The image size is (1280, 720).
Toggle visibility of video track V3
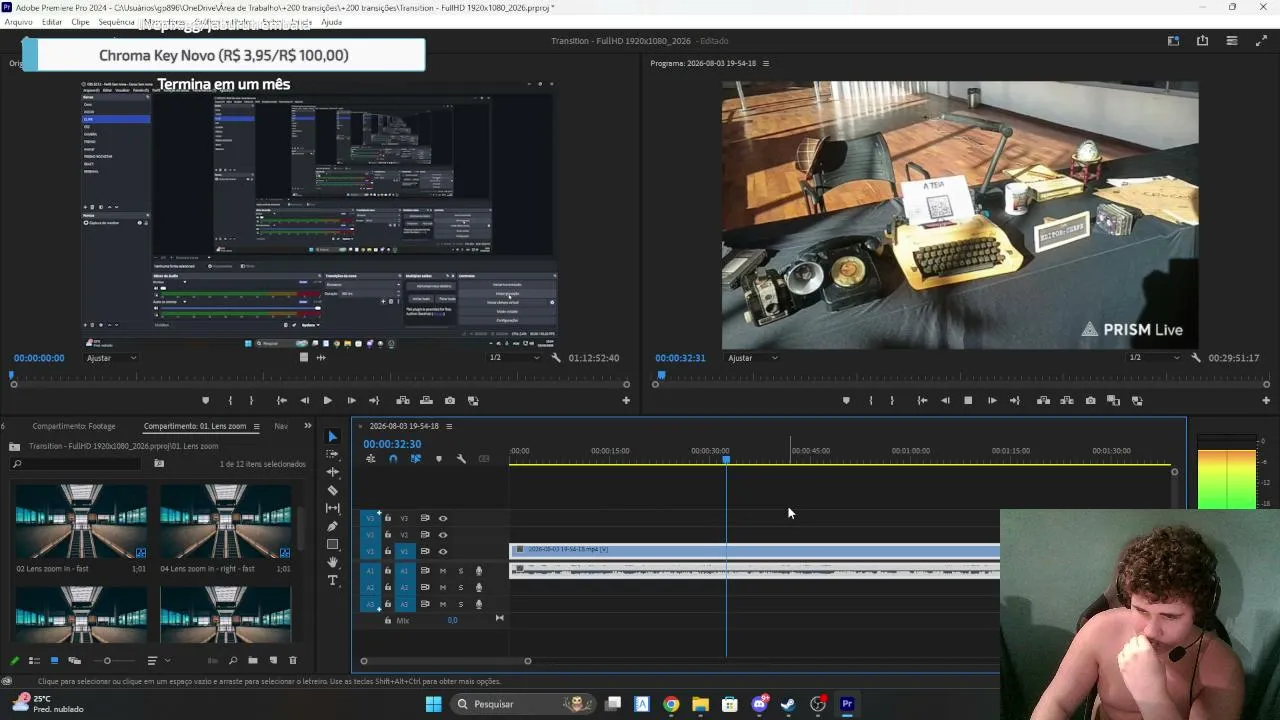pyautogui.click(x=443, y=518)
